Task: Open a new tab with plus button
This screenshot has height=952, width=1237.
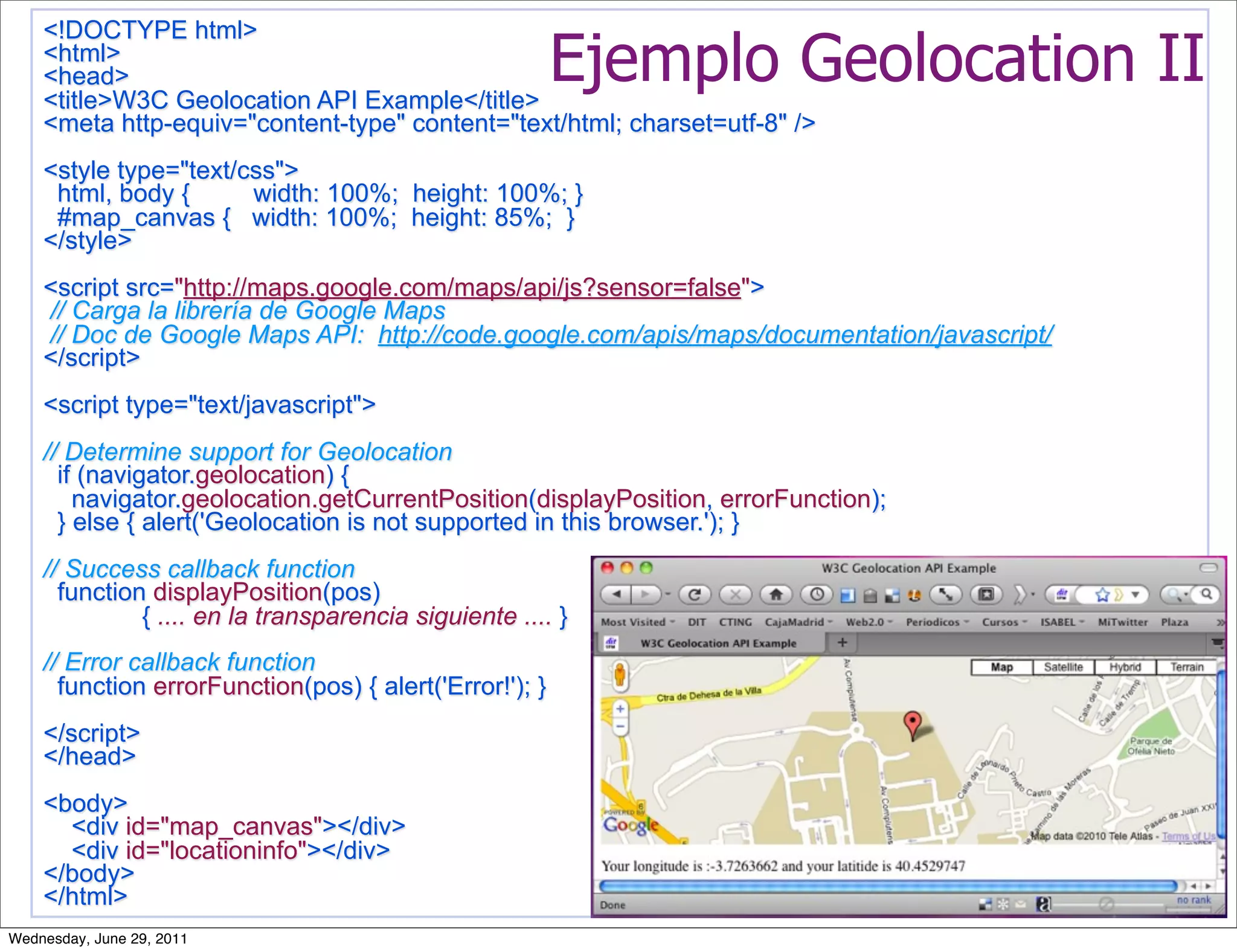Action: [842, 643]
